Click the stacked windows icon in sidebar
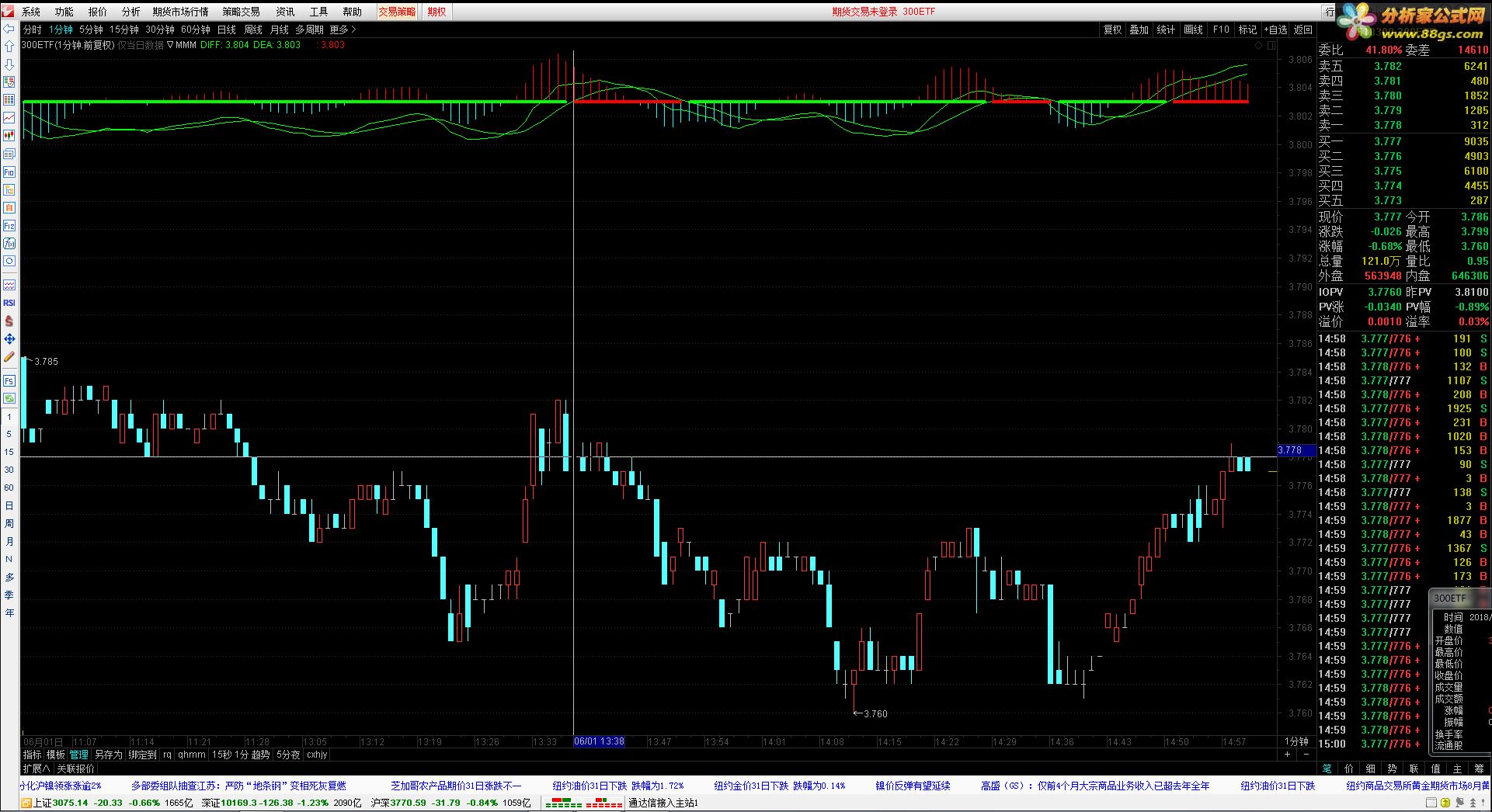The height and width of the screenshot is (812, 1492). (x=9, y=154)
